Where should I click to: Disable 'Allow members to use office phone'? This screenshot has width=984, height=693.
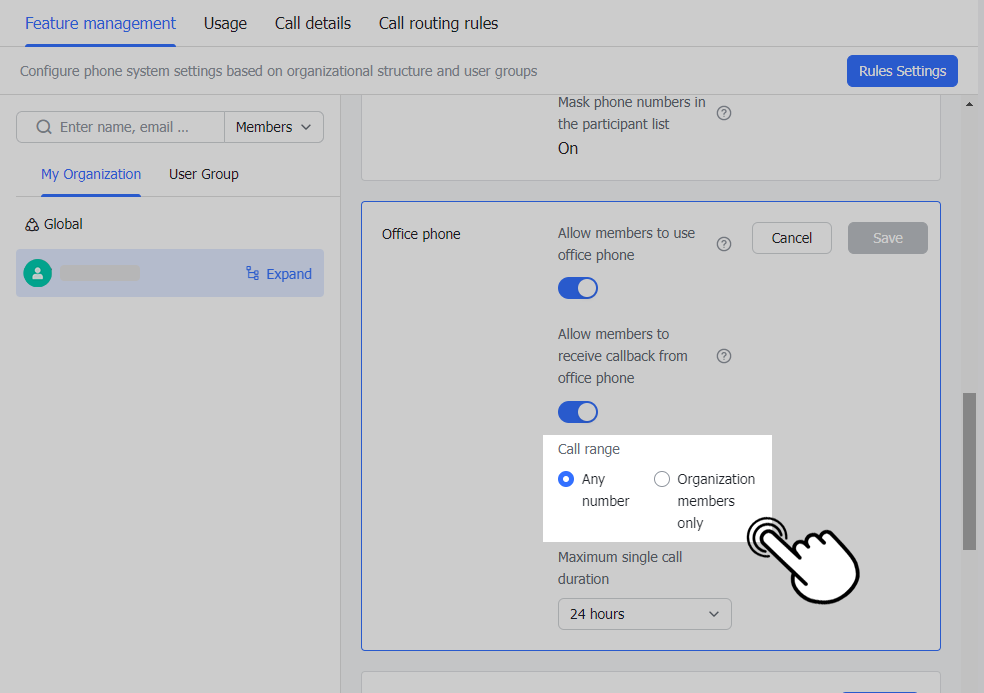[x=577, y=288]
